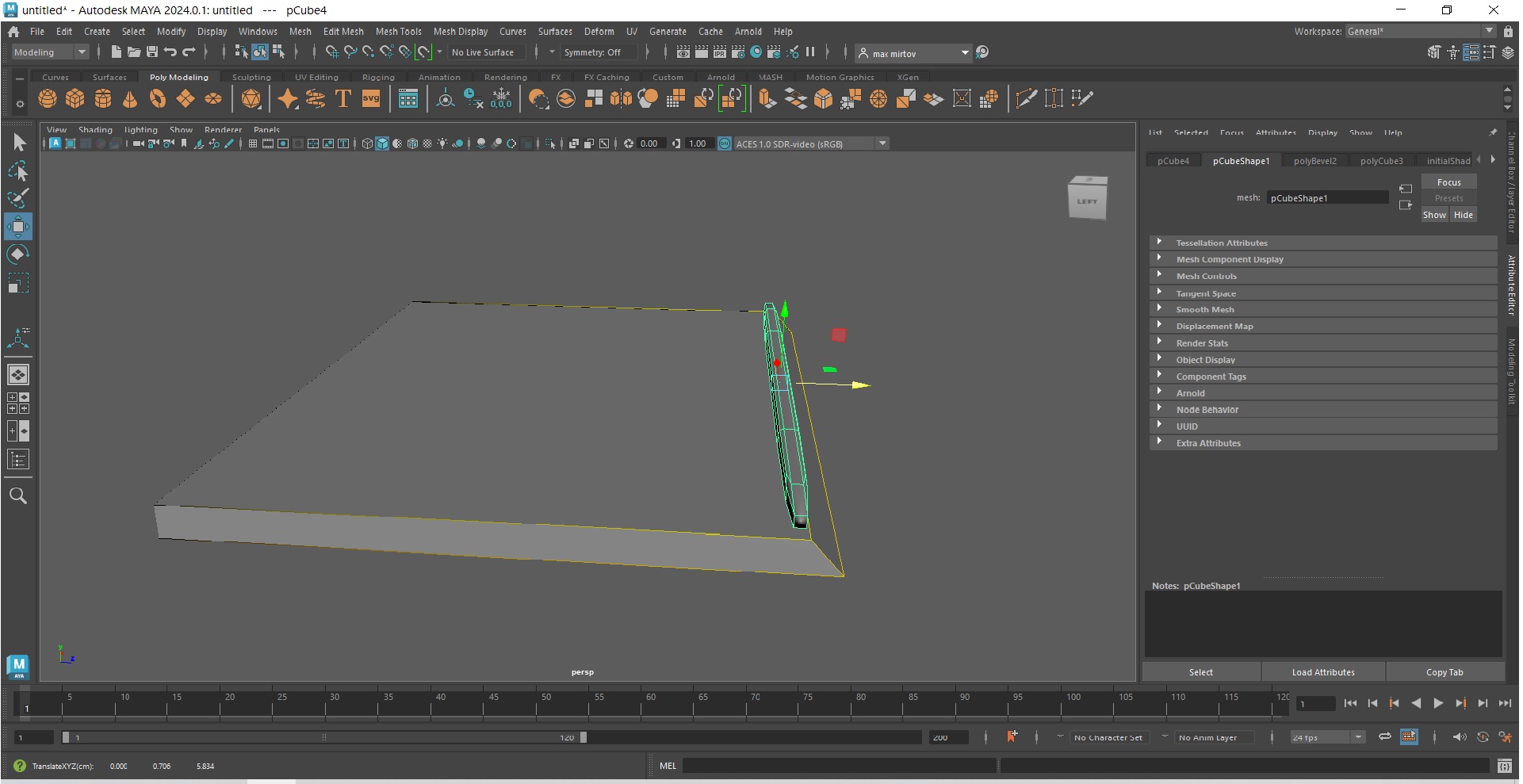1523x784 pixels.
Task: Click the SVG import shelf icon
Action: click(371, 99)
